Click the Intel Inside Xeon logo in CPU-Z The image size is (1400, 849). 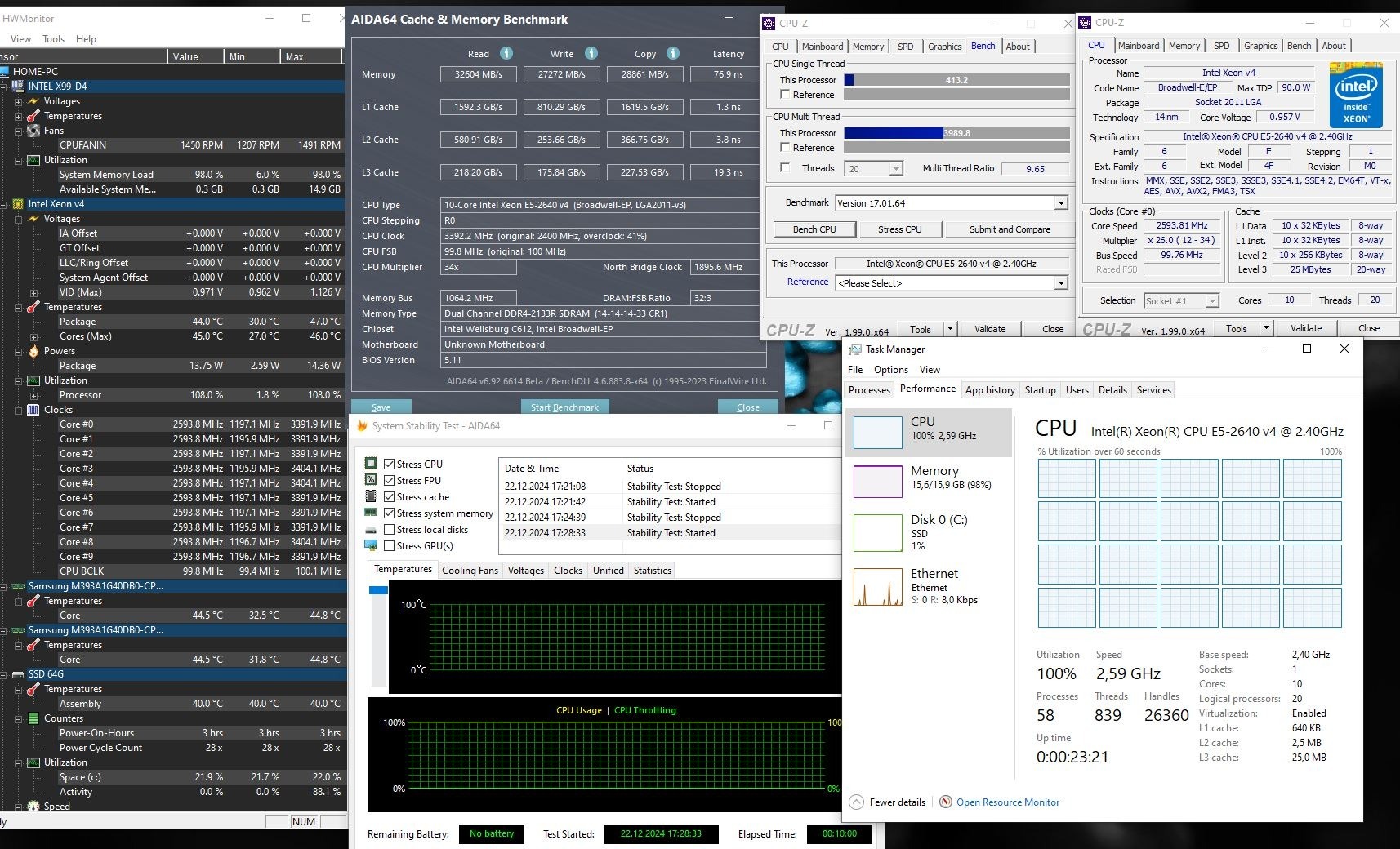click(1357, 96)
